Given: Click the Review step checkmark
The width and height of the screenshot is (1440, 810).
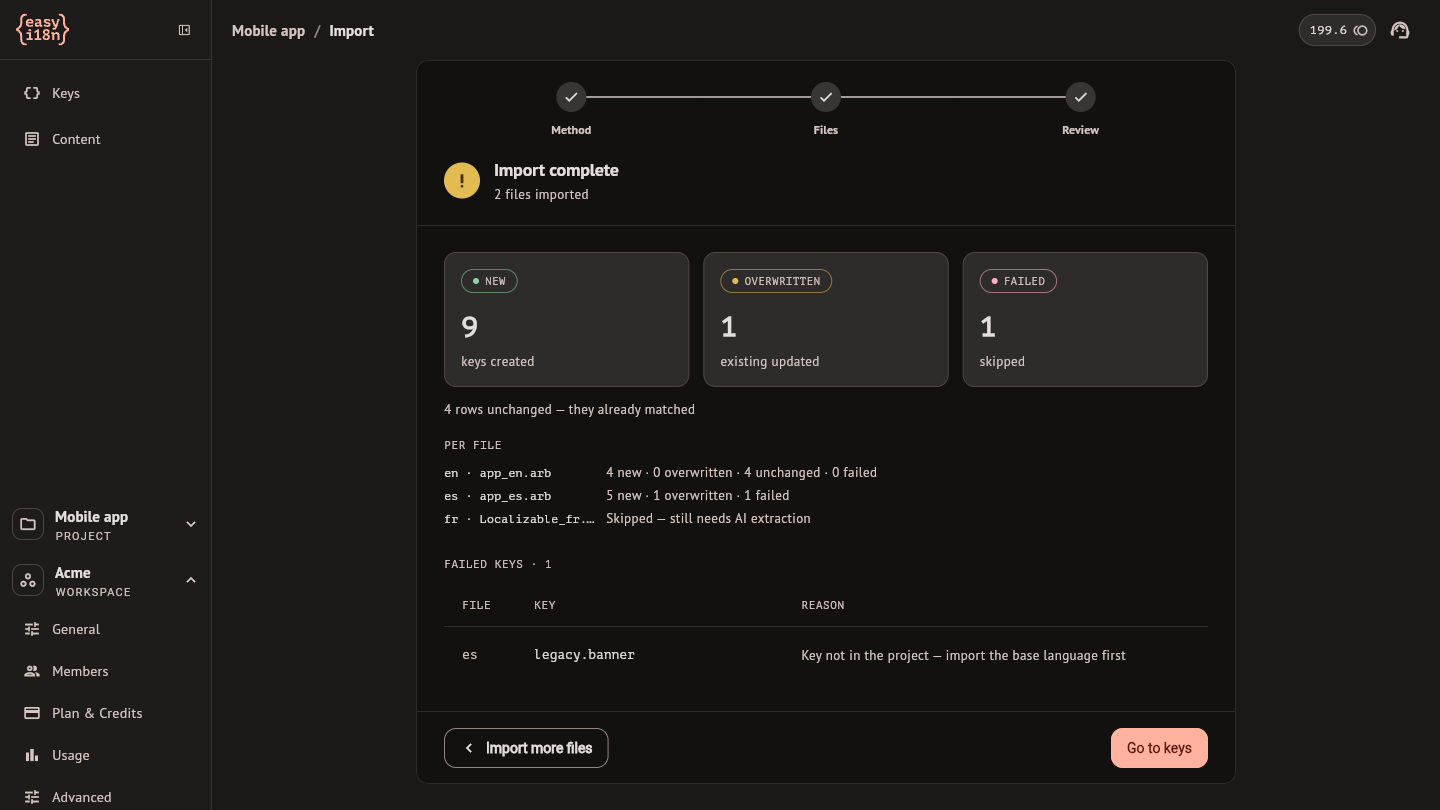Looking at the screenshot, I should pos(1080,97).
